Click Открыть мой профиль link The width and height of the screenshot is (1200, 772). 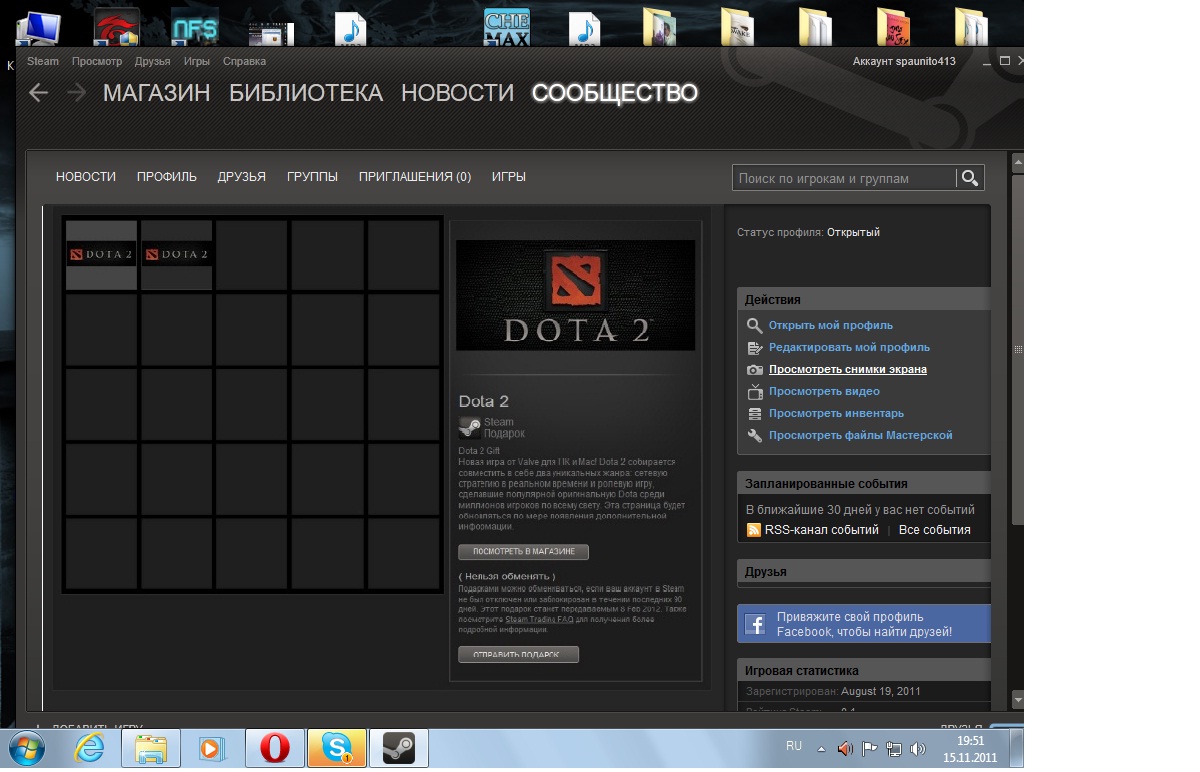pyautogui.click(x=831, y=326)
